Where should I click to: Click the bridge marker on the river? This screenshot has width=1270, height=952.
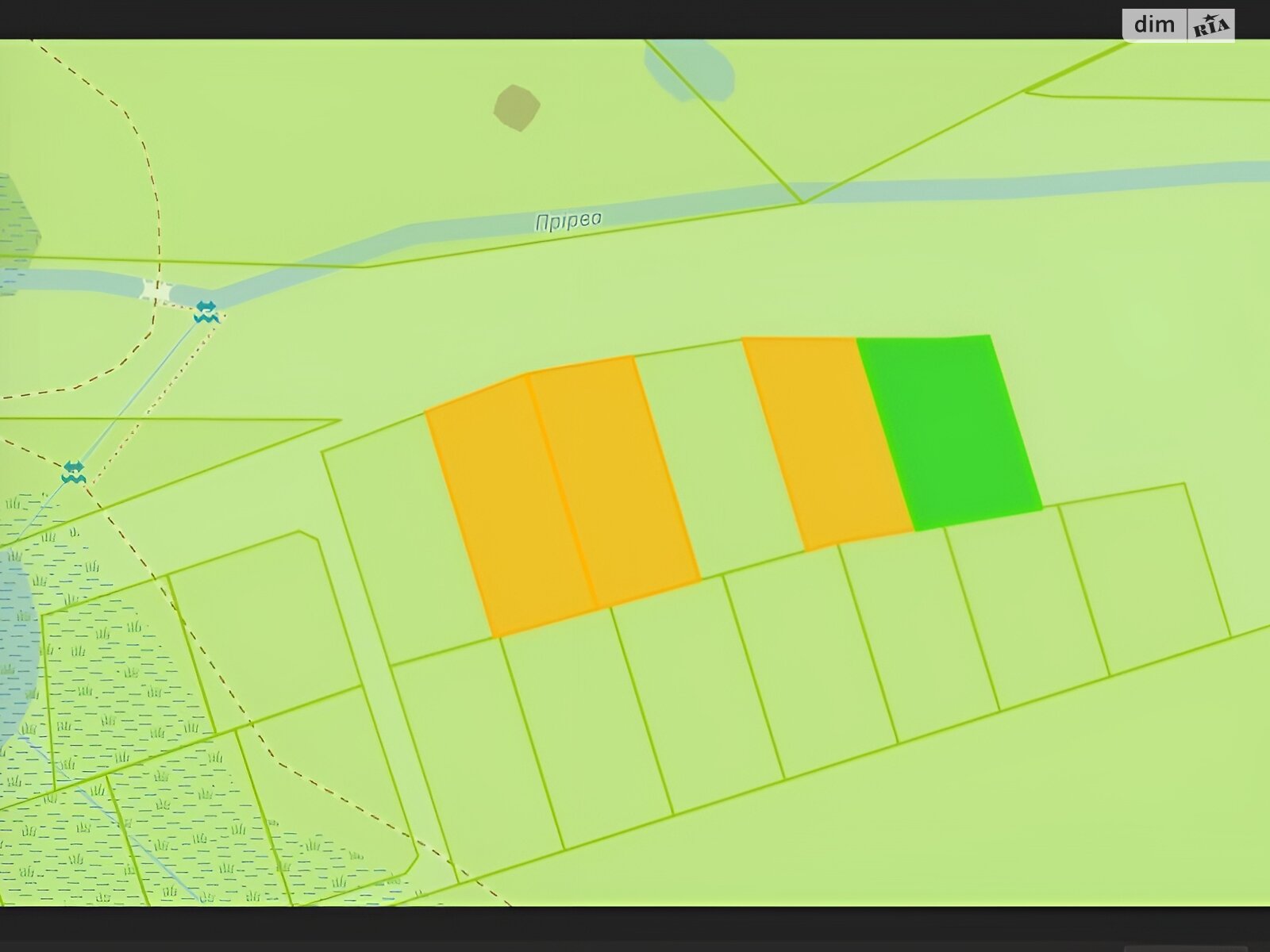point(158,291)
